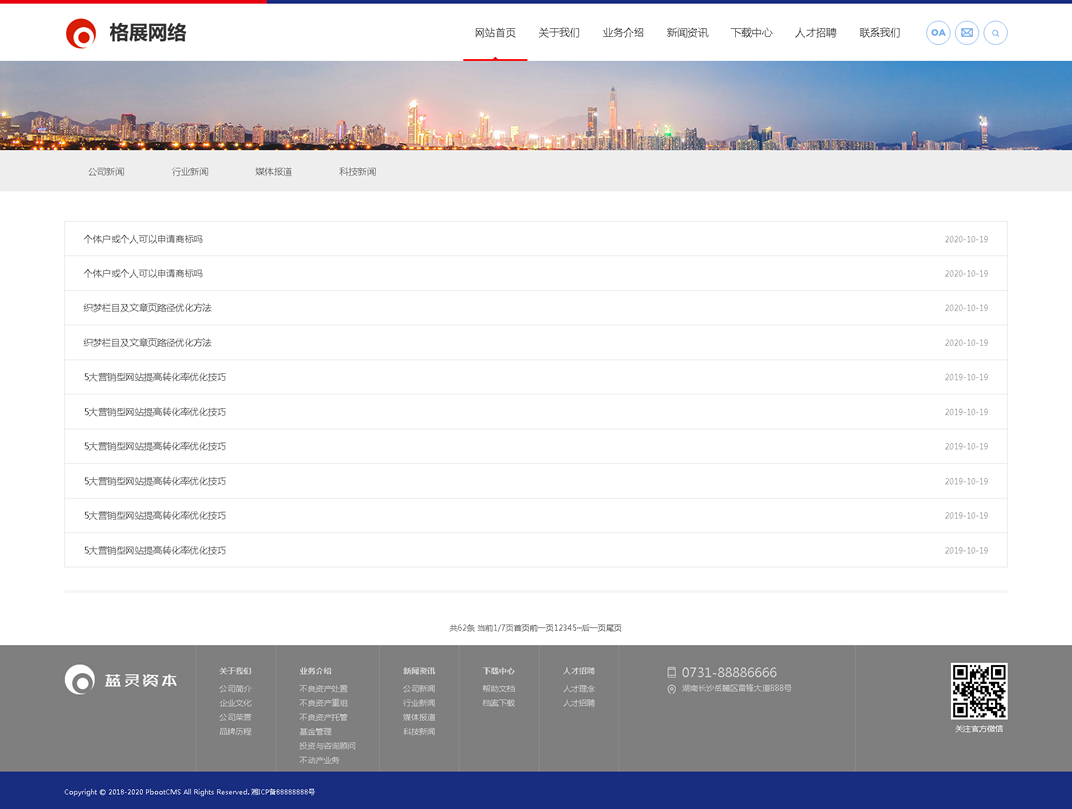Open first article 个体户或个人可以申请商标吗
The image size is (1072, 809).
[x=143, y=239]
